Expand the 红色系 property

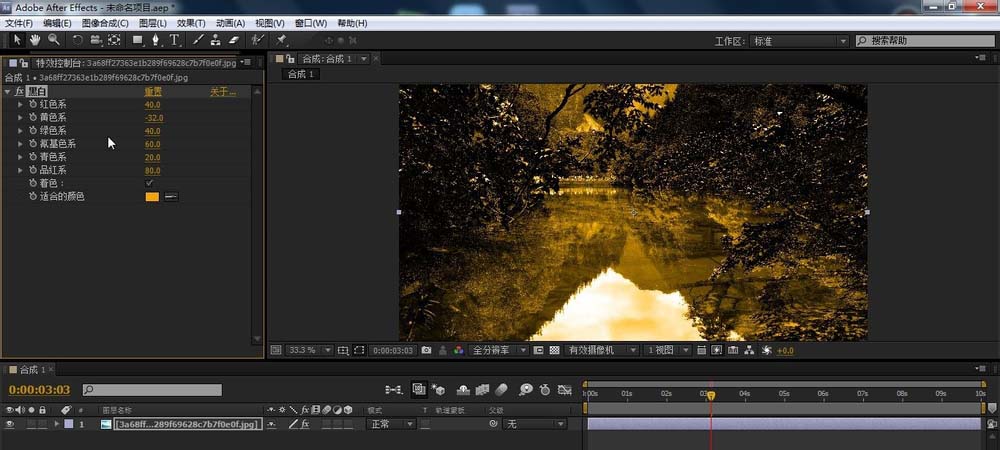point(20,105)
